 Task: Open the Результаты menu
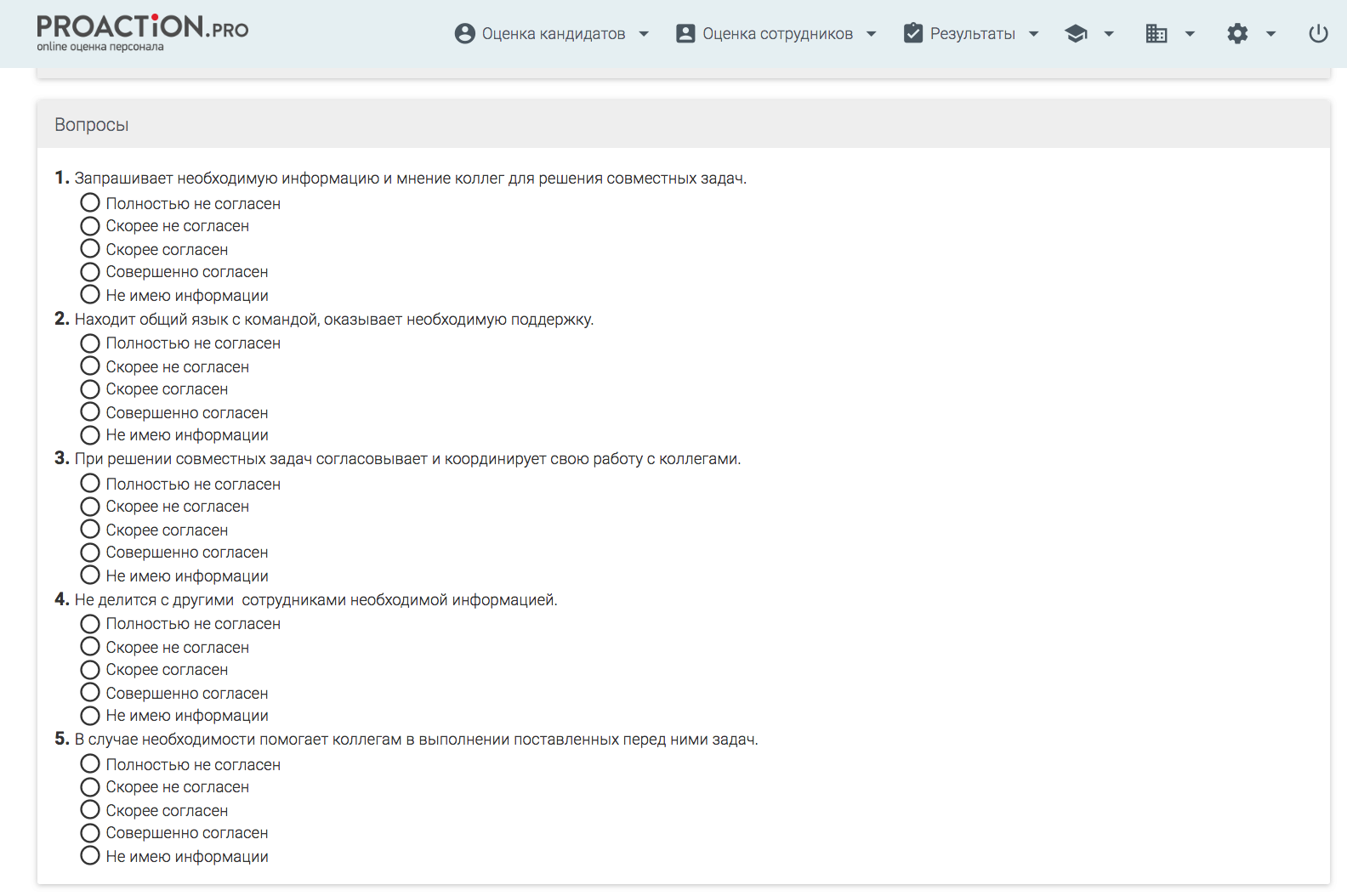click(x=972, y=33)
